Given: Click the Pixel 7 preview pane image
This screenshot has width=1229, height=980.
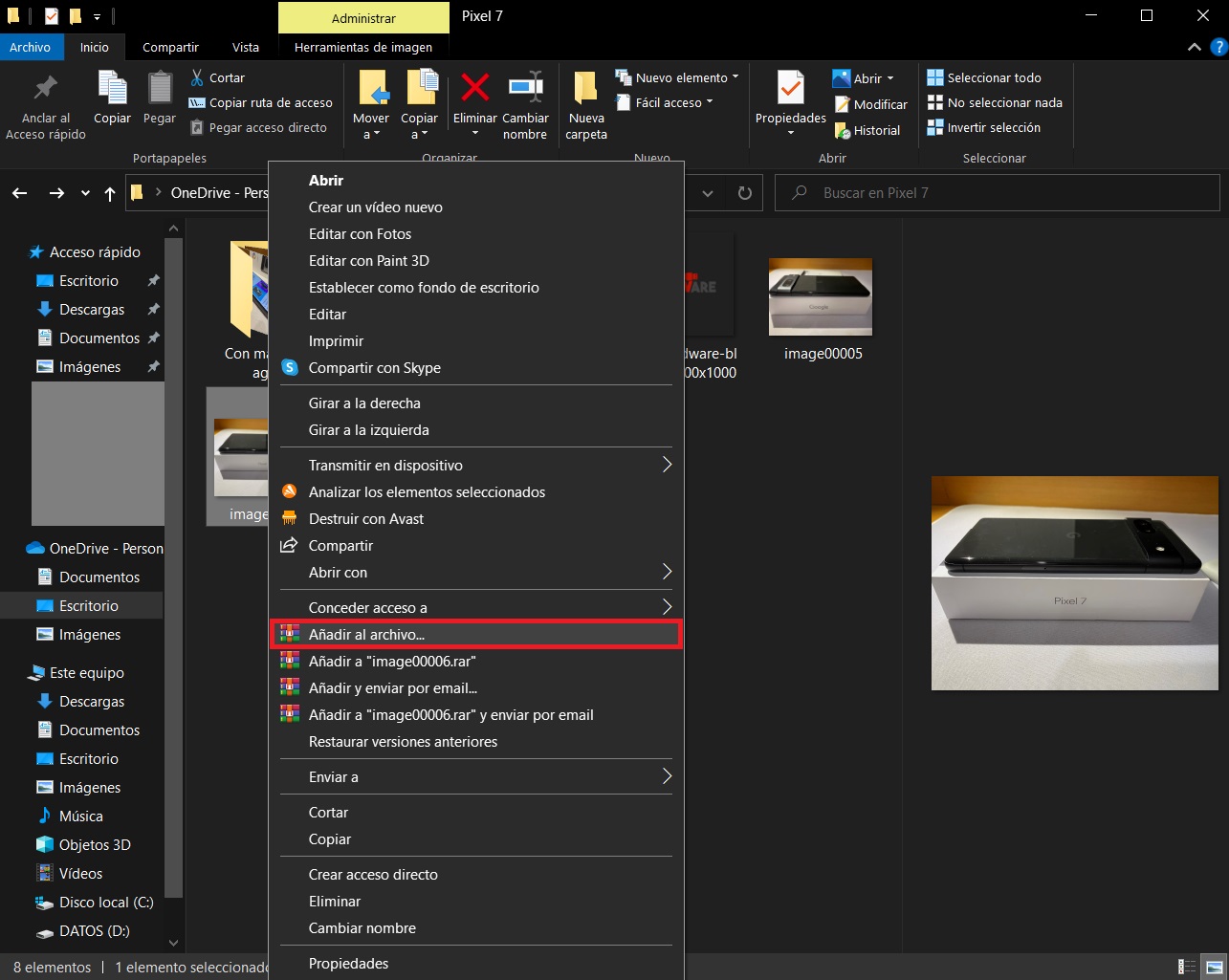Looking at the screenshot, I should (x=1075, y=583).
